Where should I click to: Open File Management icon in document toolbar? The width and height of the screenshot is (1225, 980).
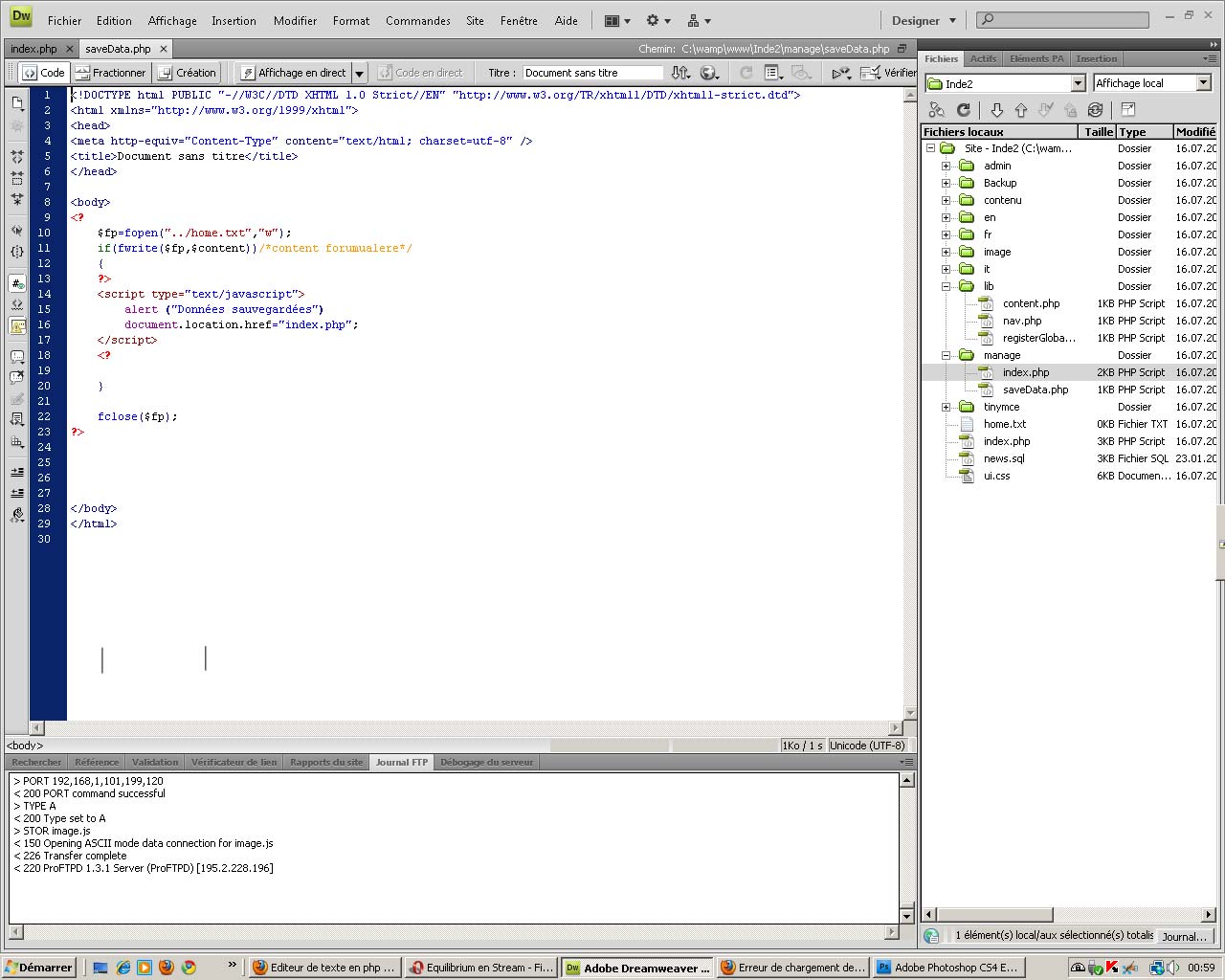[x=680, y=73]
